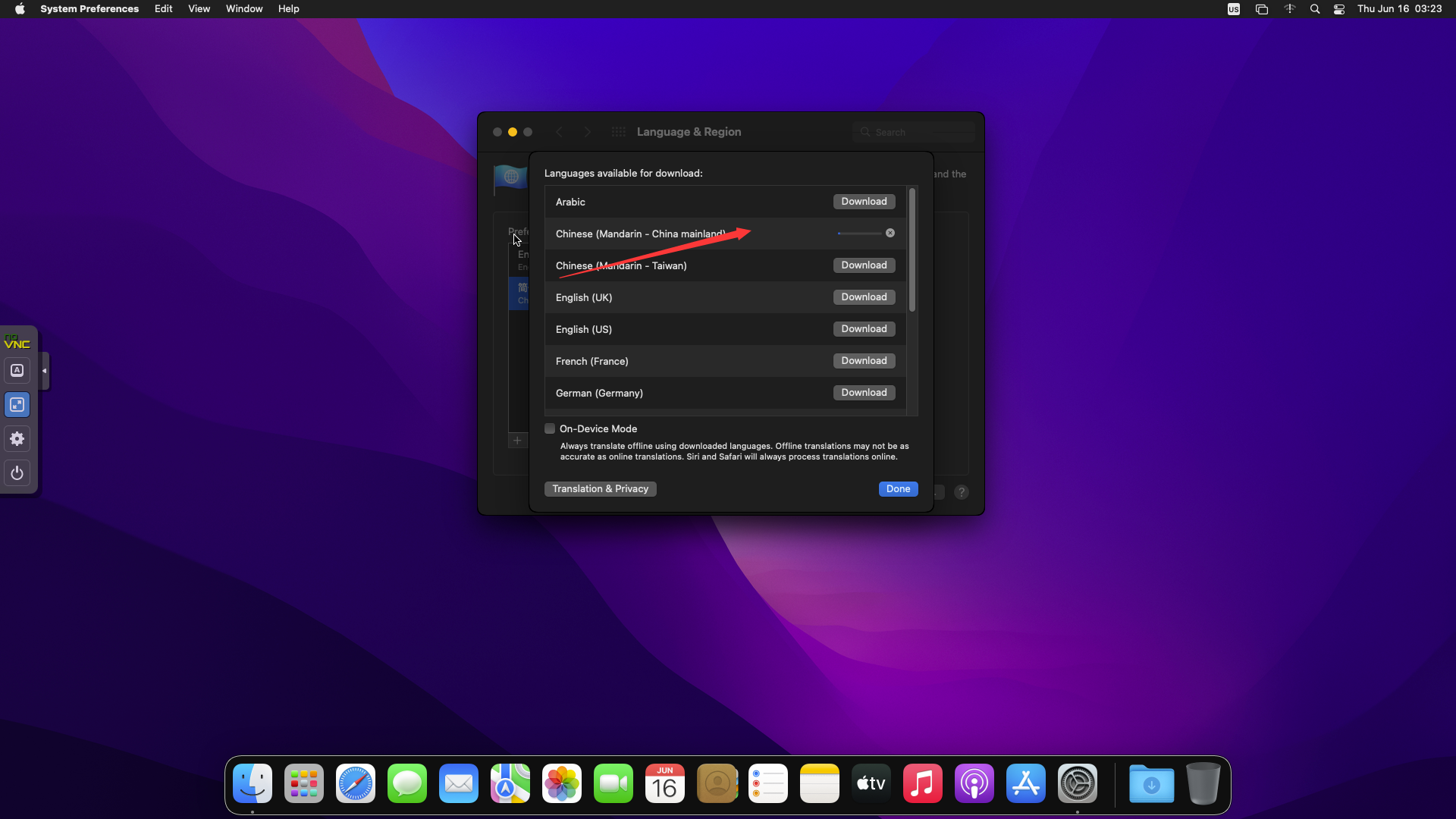Image resolution: width=1456 pixels, height=819 pixels.
Task: Open the Window menu
Action: coord(244,9)
